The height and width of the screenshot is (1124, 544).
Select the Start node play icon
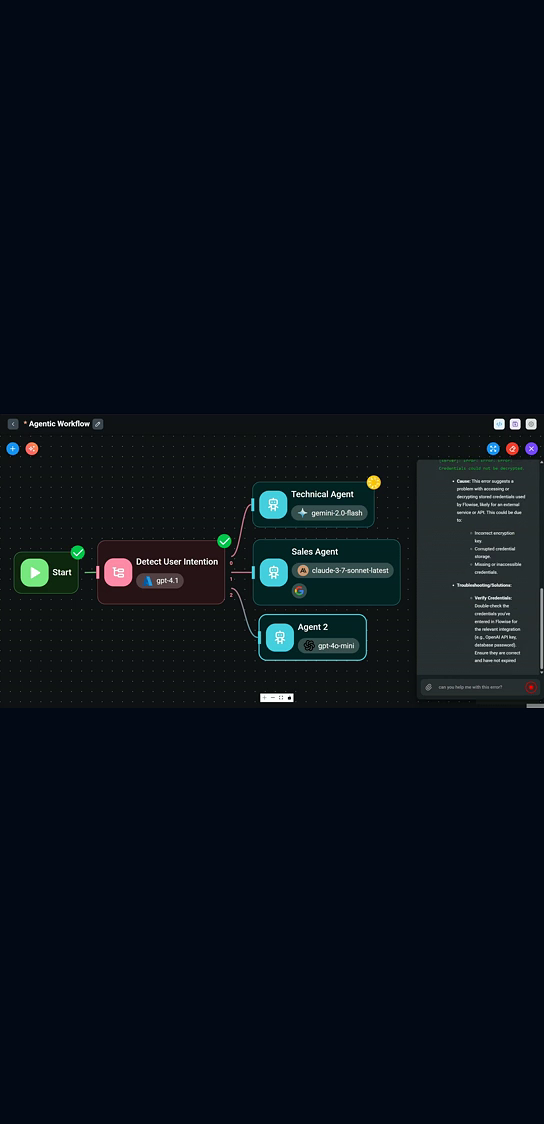click(34, 572)
